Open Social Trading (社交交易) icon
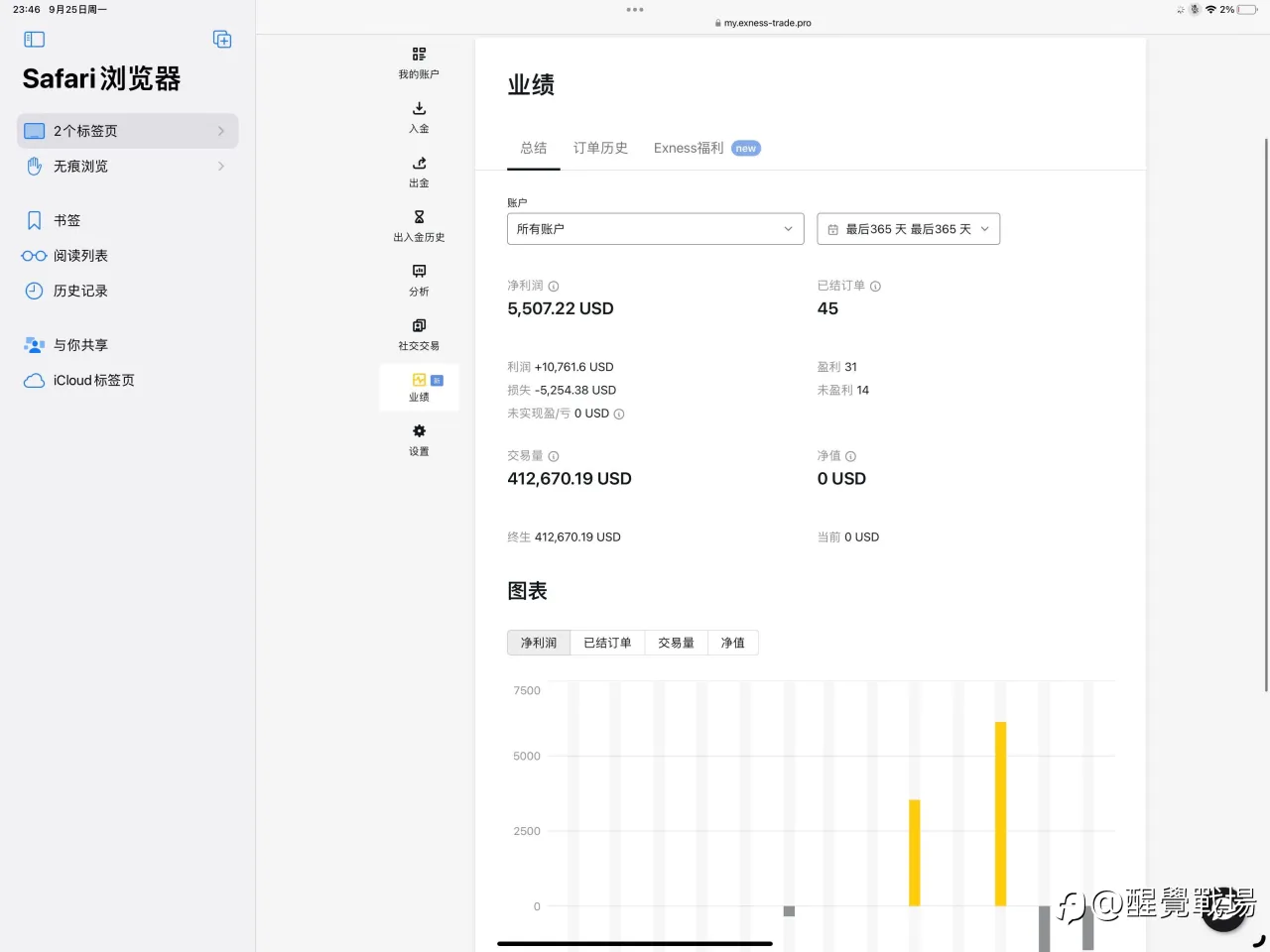1270x952 pixels. [419, 325]
